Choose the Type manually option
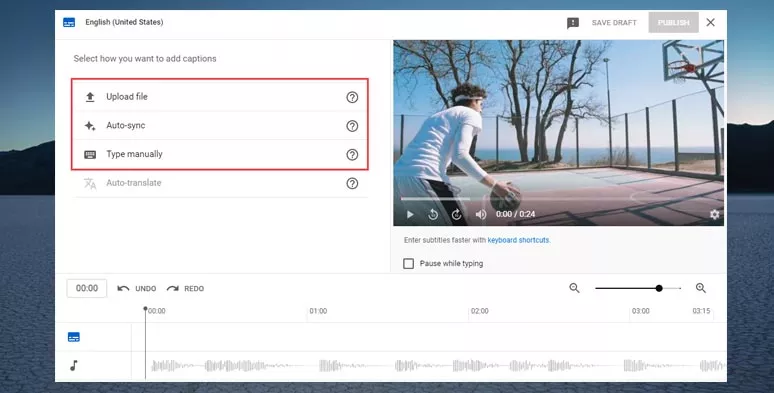Viewport: 774px width, 393px height. pyautogui.click(x=221, y=154)
